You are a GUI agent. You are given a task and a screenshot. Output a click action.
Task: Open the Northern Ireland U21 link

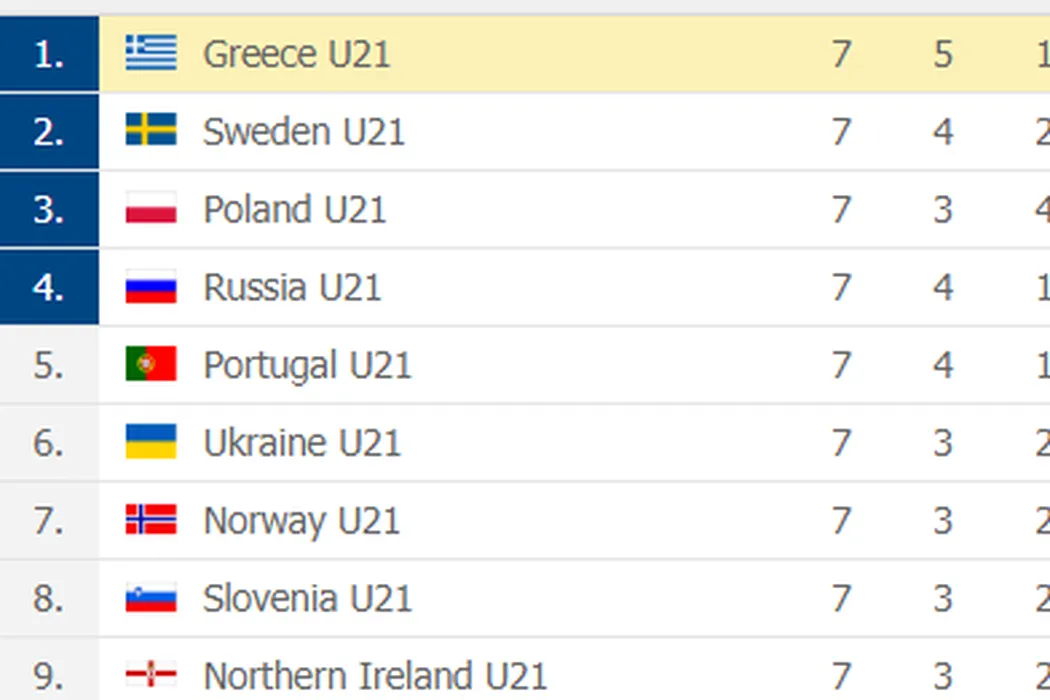point(375,677)
